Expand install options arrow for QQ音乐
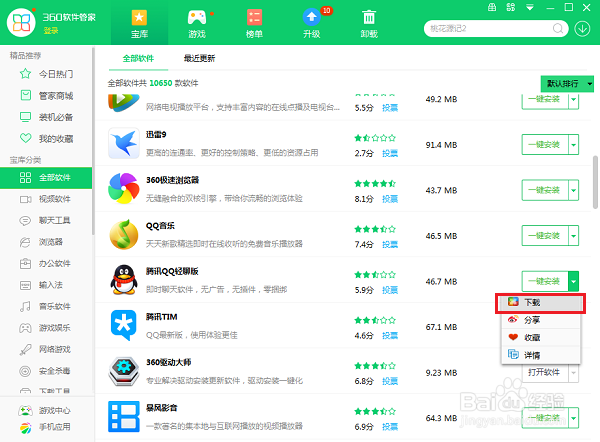600x442 pixels. (x=574, y=236)
